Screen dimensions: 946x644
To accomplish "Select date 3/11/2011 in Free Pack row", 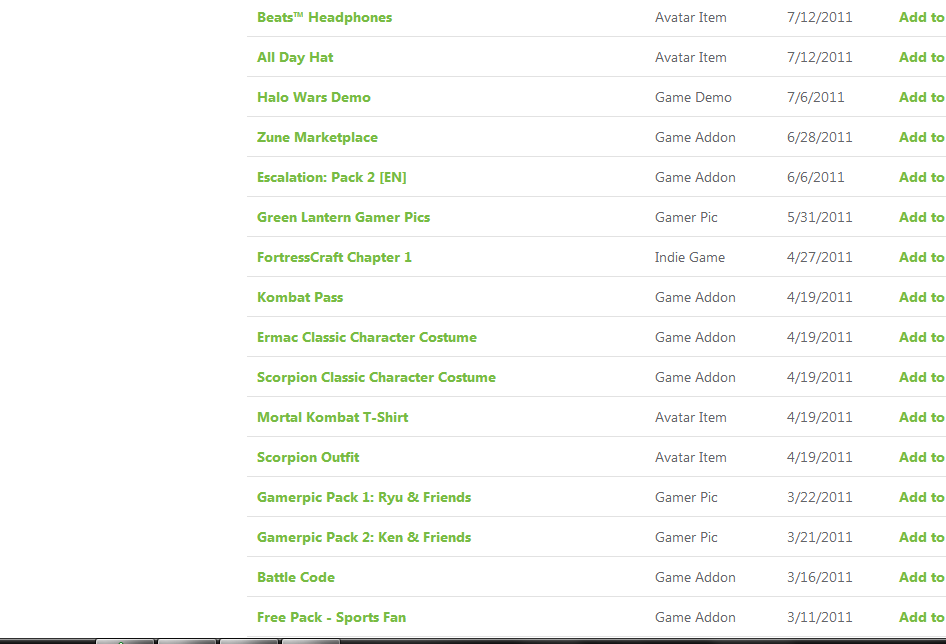I will coord(820,617).
